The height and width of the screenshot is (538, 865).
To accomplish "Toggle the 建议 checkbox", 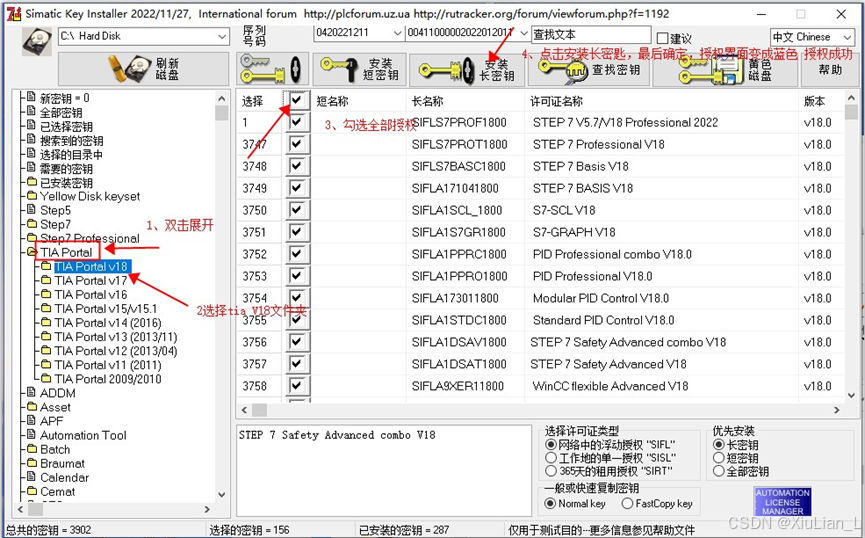I will [x=663, y=38].
